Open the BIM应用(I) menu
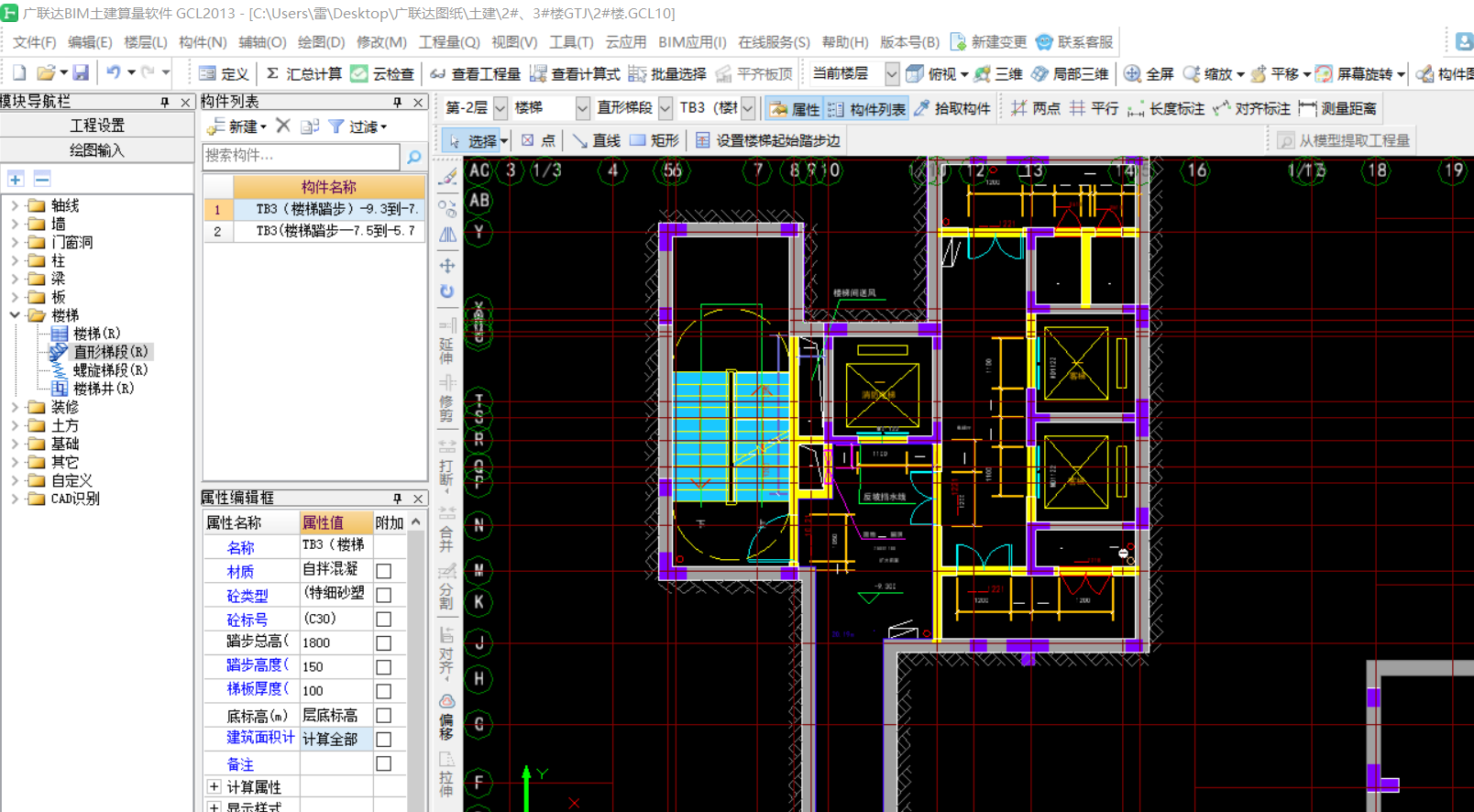The image size is (1474, 812). click(x=692, y=42)
